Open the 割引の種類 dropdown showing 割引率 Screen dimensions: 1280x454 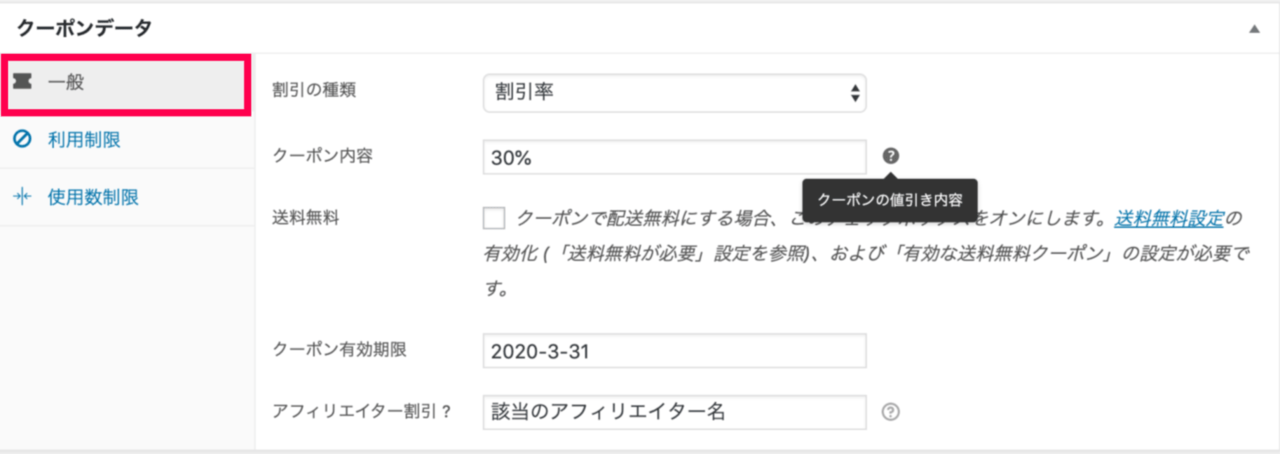(673, 93)
